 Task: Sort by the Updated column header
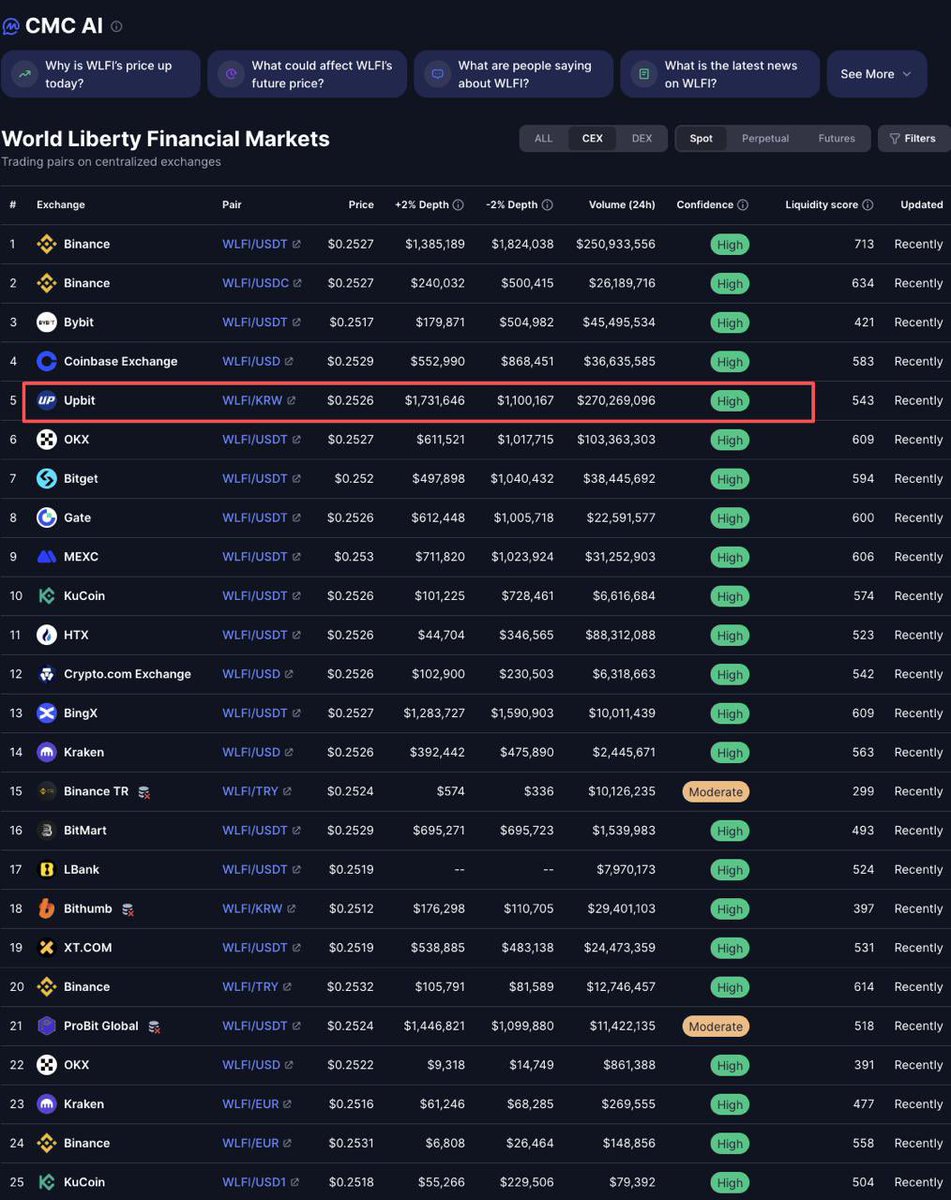[x=921, y=205]
